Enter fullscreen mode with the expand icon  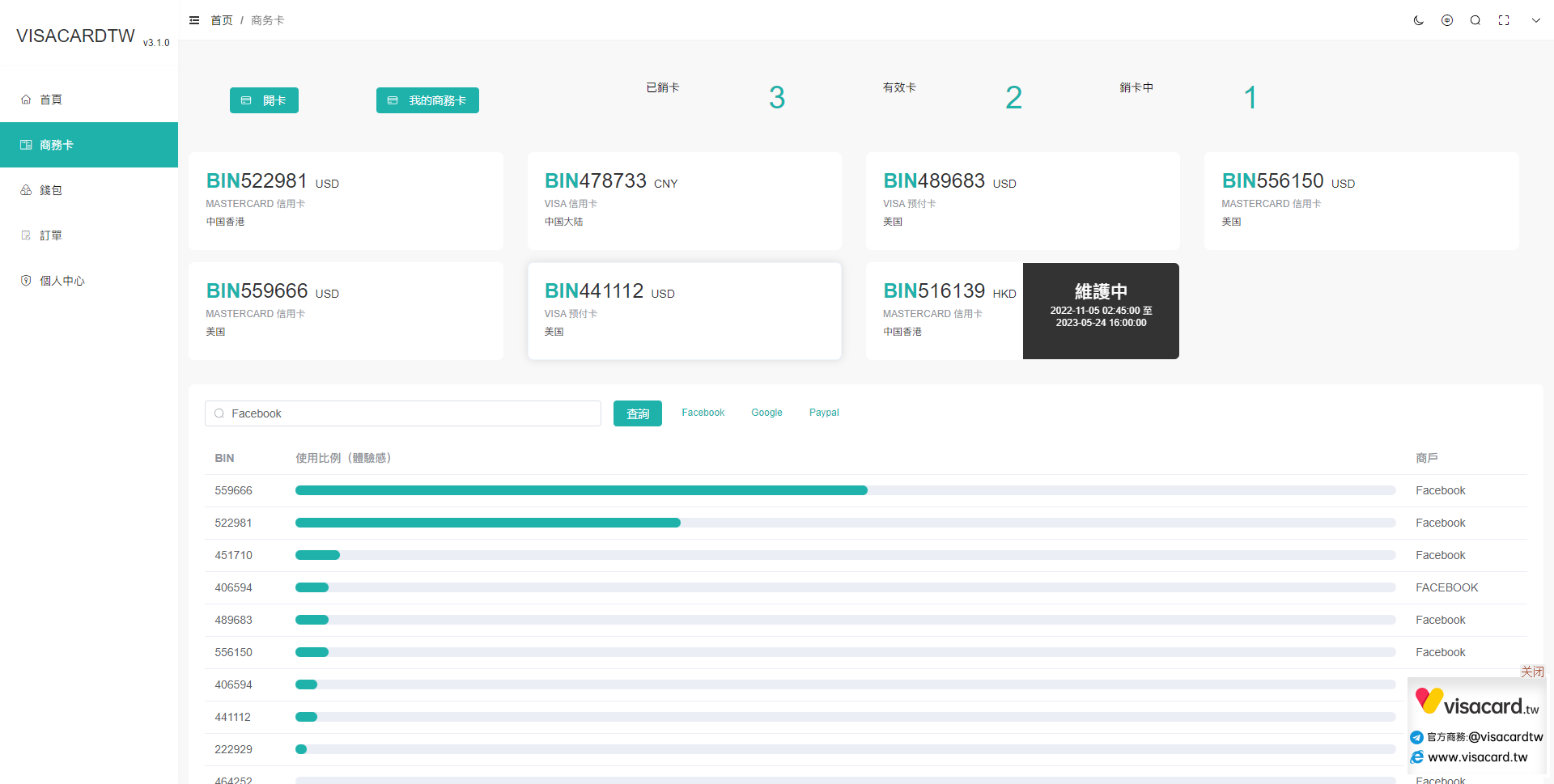point(1504,20)
